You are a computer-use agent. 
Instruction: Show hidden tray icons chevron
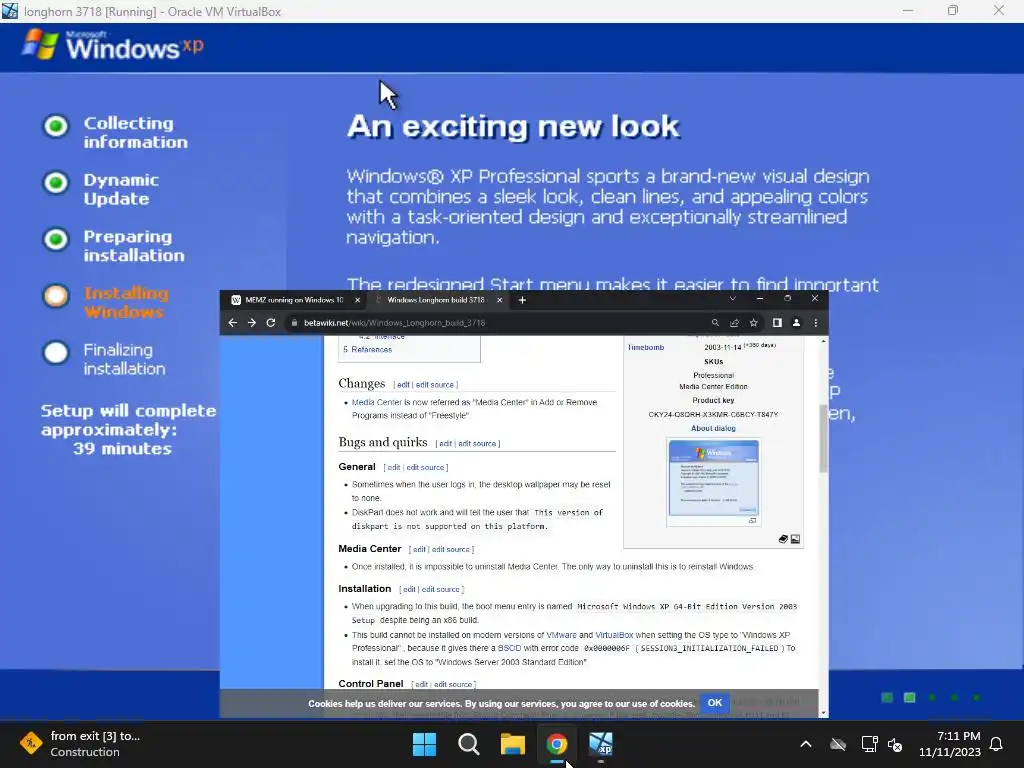coord(806,744)
